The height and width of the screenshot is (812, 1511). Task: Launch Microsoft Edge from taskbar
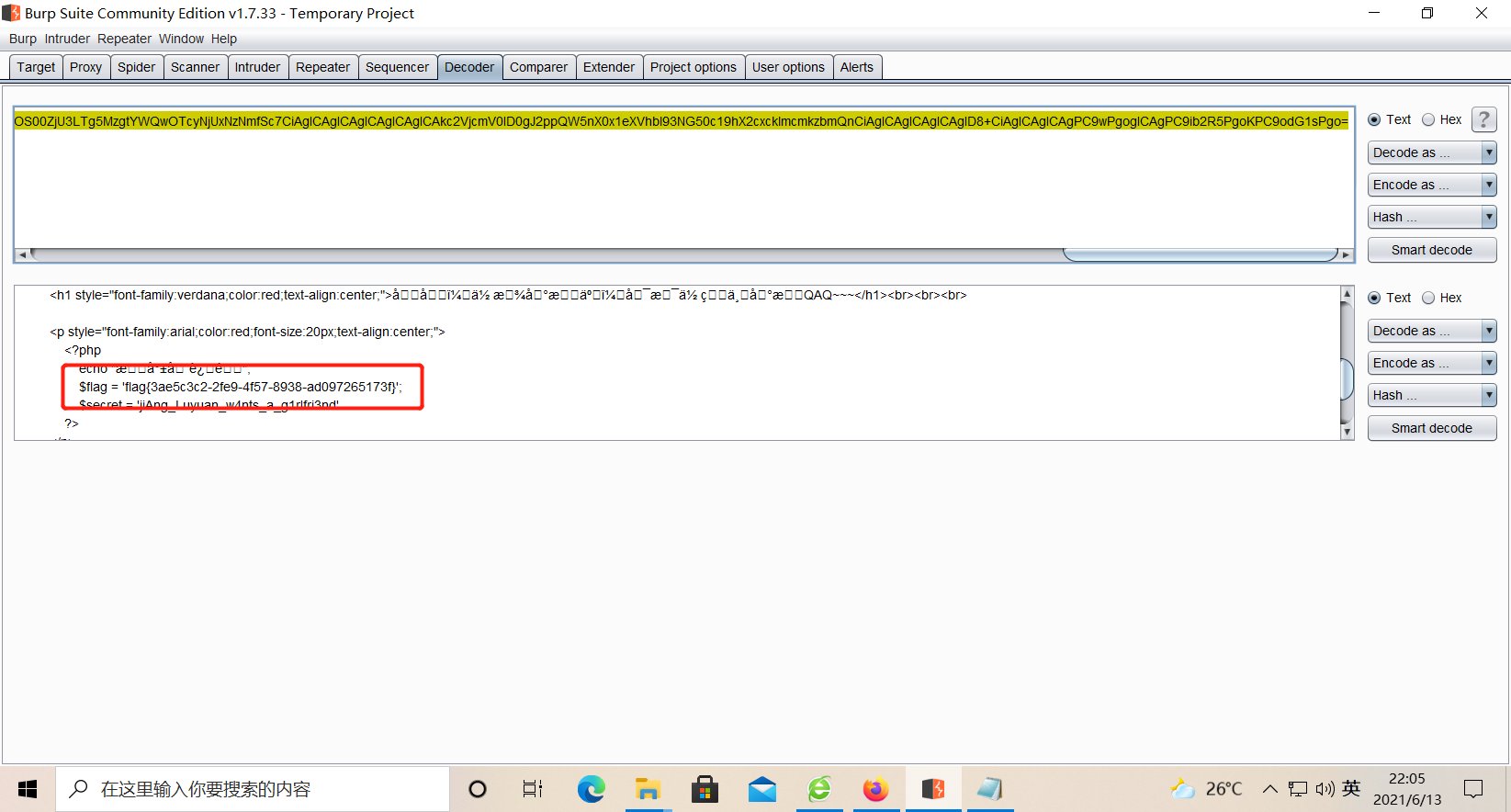[x=591, y=789]
